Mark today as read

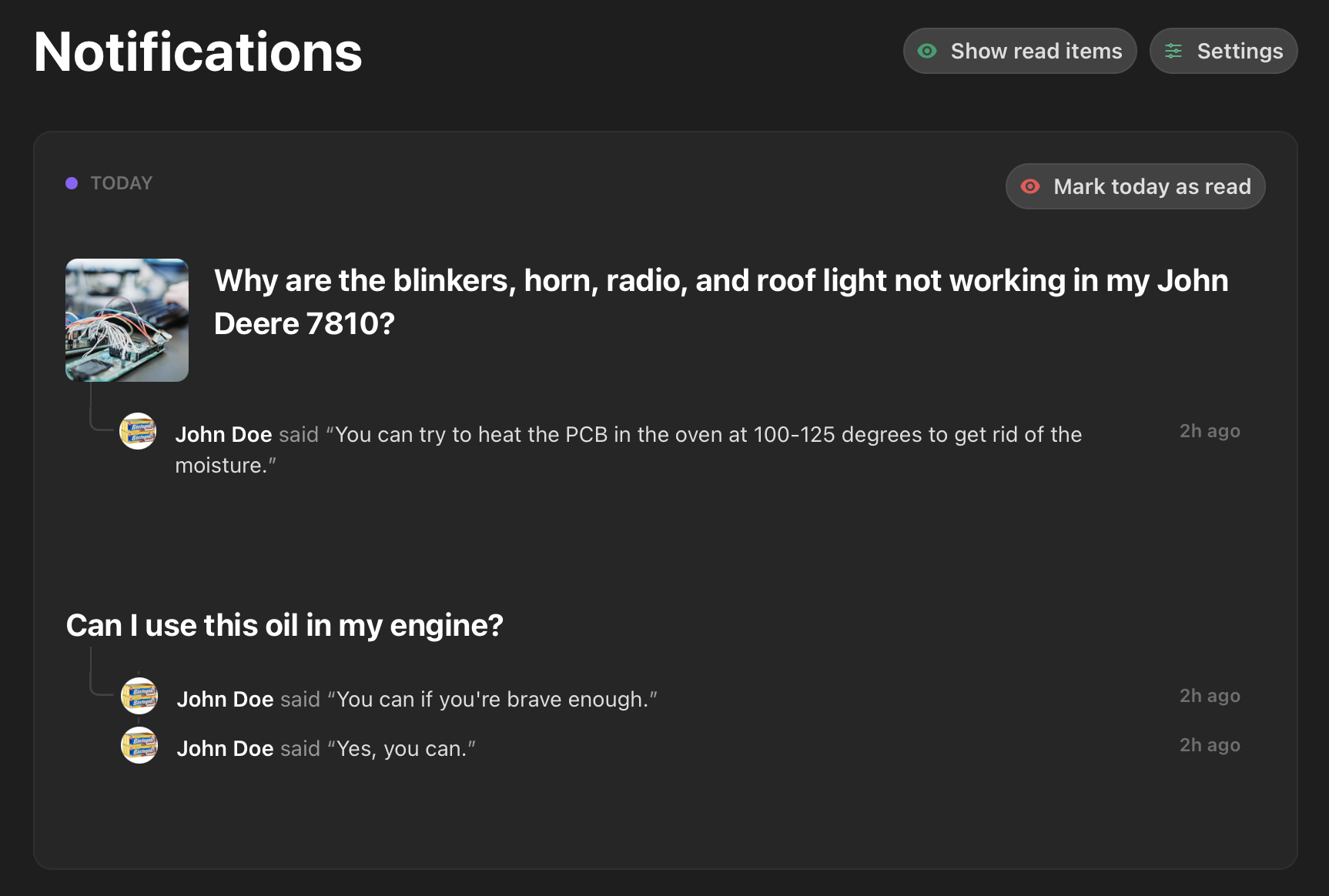pyautogui.click(x=1135, y=186)
